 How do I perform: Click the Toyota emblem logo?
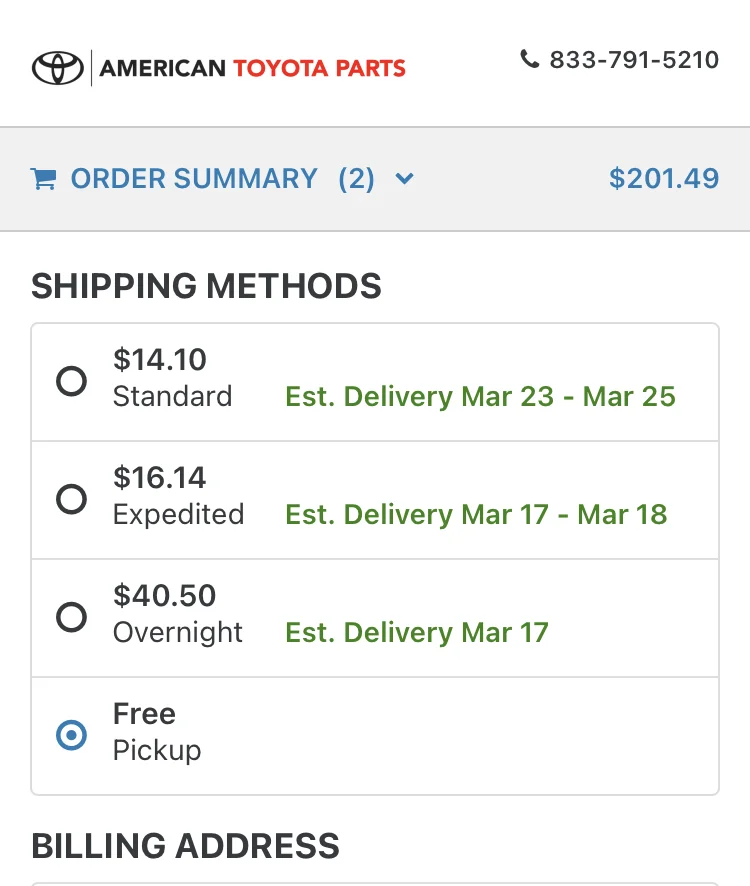[x=58, y=68]
